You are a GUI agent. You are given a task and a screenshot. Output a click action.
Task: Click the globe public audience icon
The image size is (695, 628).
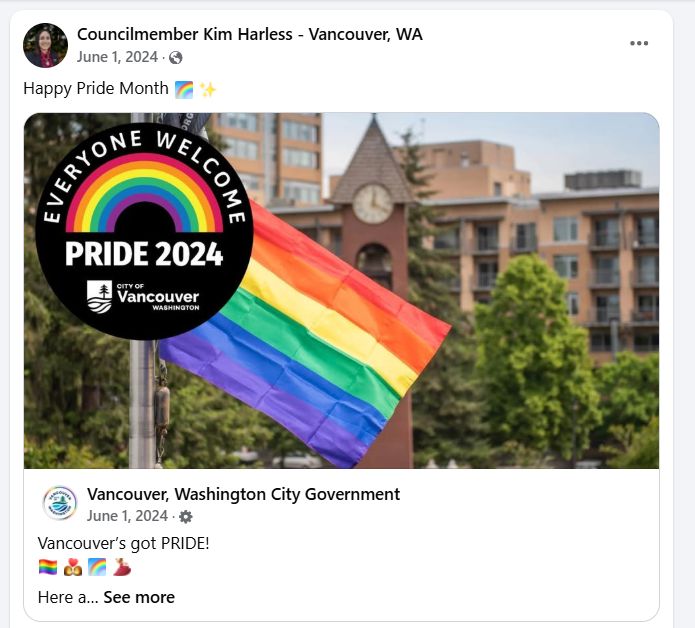pyautogui.click(x=176, y=58)
